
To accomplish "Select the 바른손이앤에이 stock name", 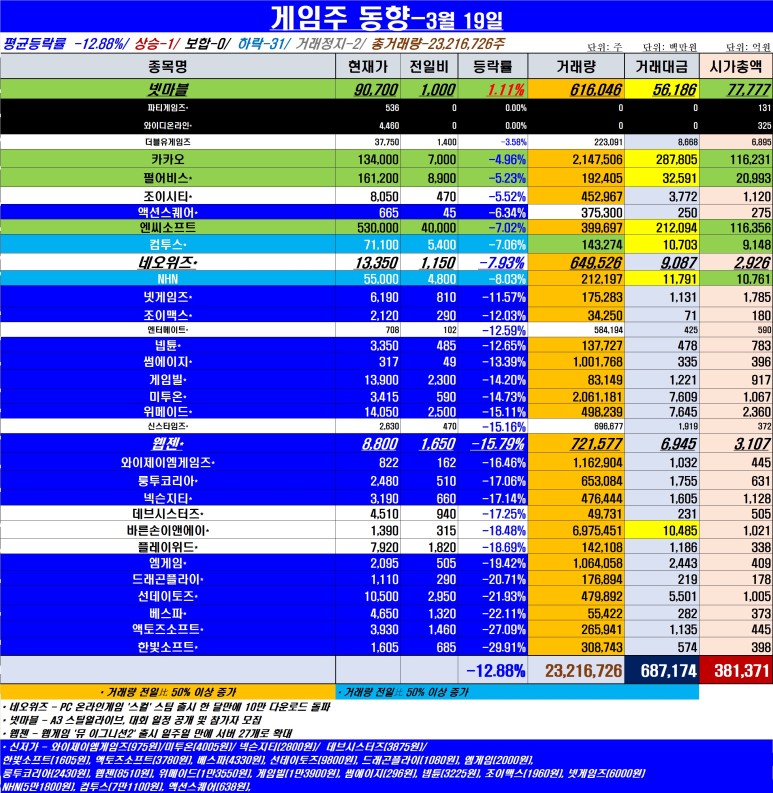I will point(167,531).
